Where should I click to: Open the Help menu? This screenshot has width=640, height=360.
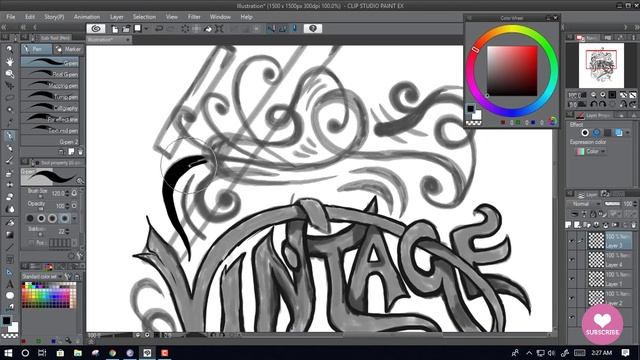pos(247,17)
